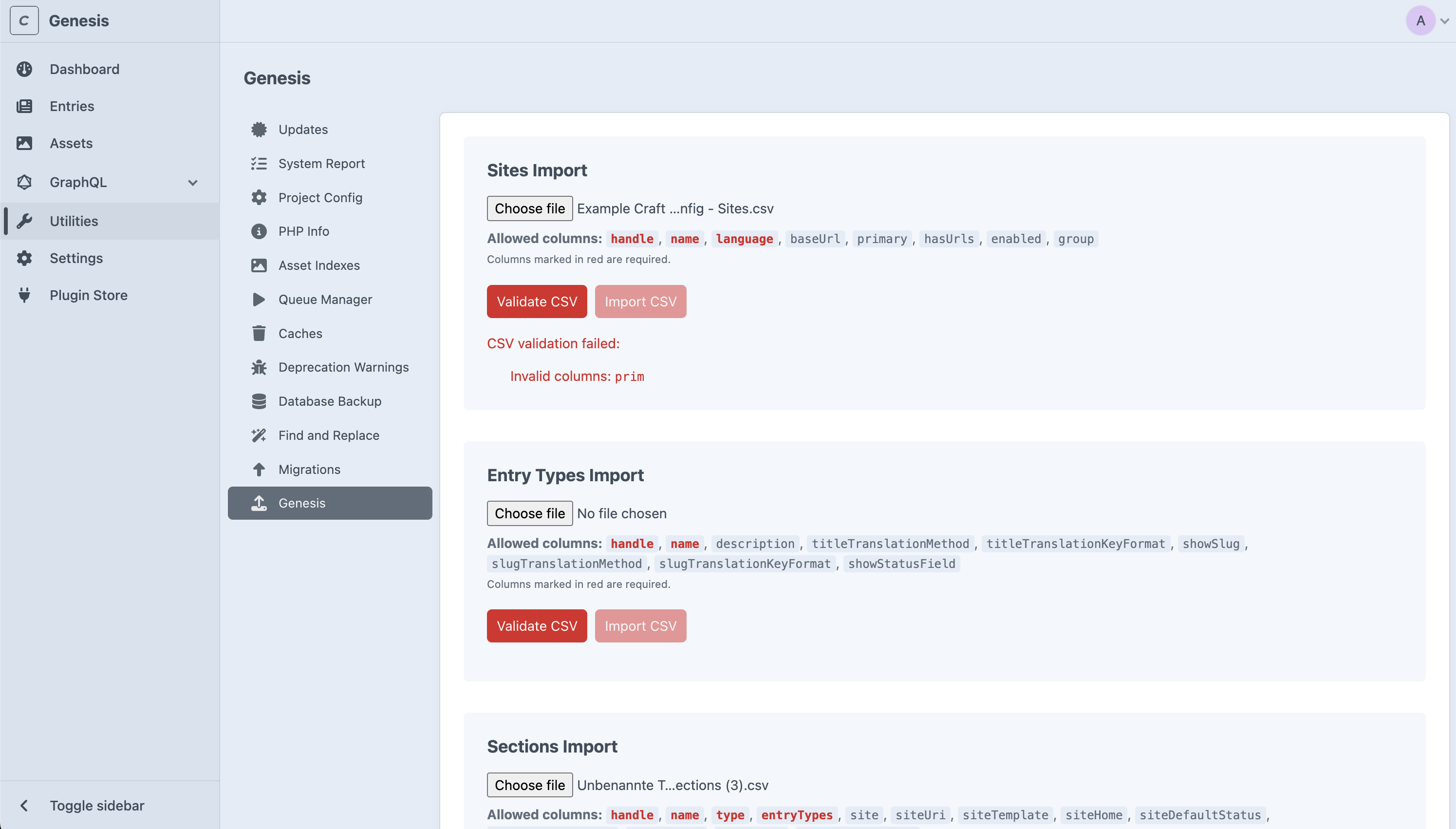Expand the GraphQL sidebar section
This screenshot has height=829, width=1456.
coord(192,182)
